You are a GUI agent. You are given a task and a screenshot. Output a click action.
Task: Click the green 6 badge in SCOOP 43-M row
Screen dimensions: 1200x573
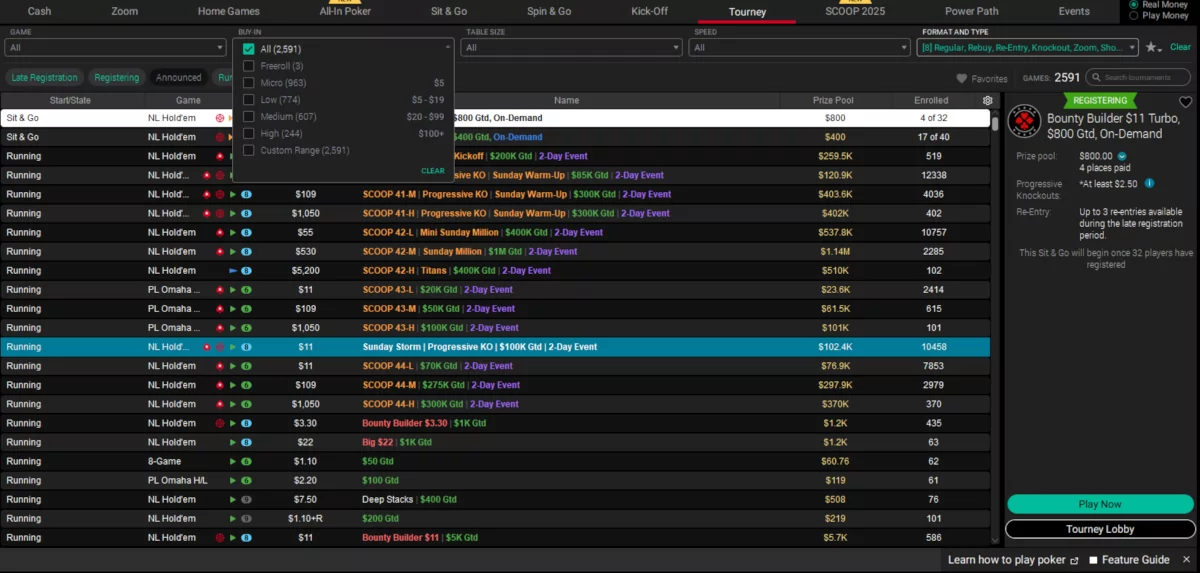pos(246,309)
